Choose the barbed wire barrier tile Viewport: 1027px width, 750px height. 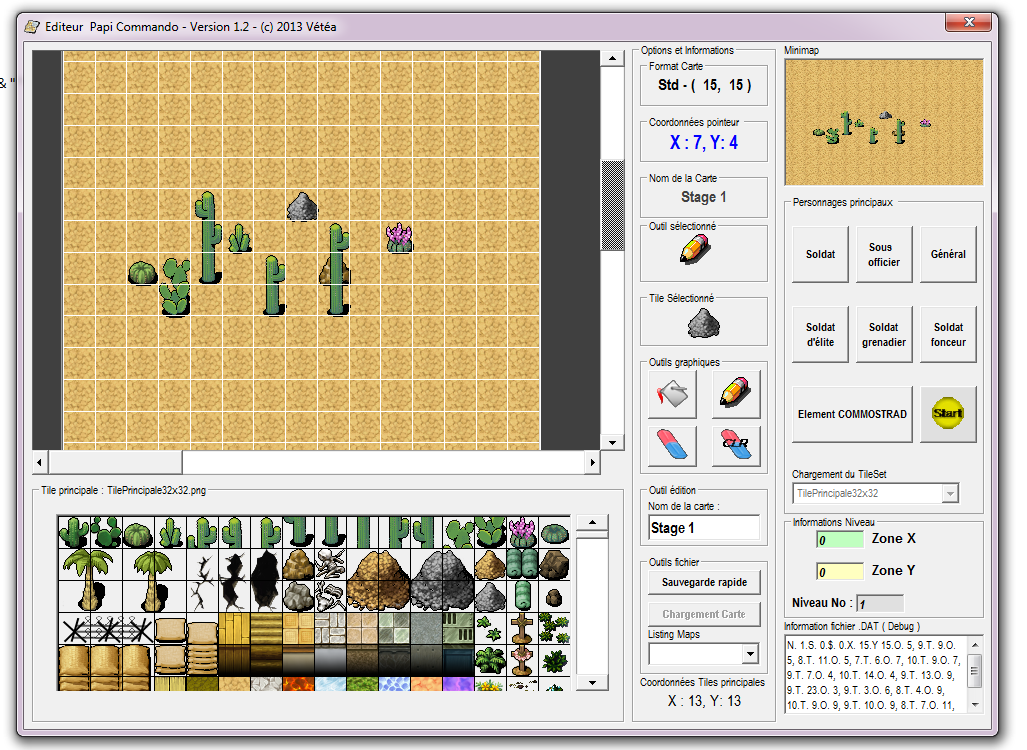click(x=106, y=629)
